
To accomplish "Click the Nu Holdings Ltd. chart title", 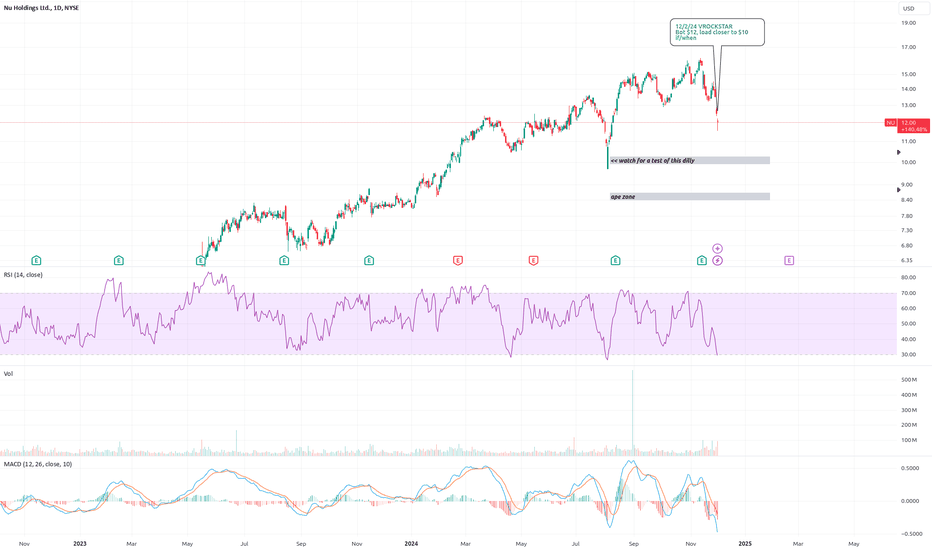I will pyautogui.click(x=41, y=8).
